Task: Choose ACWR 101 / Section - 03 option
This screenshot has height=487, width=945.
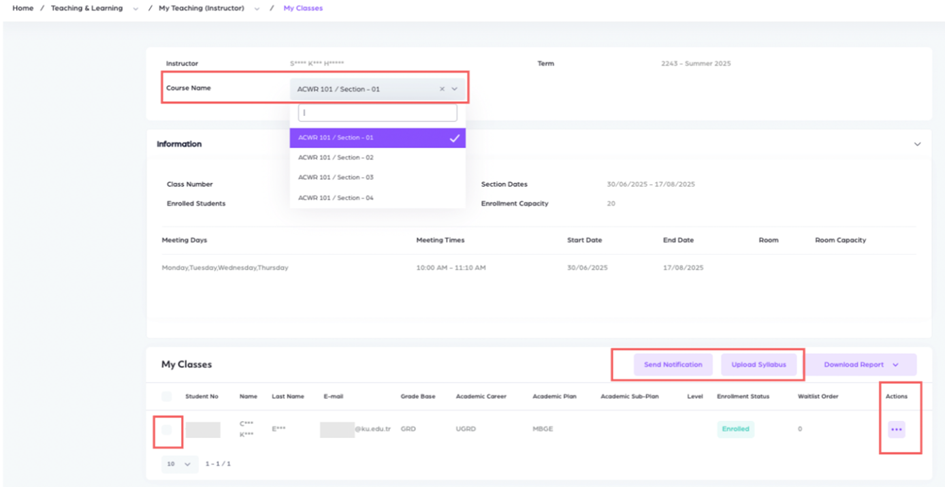Action: (x=336, y=178)
